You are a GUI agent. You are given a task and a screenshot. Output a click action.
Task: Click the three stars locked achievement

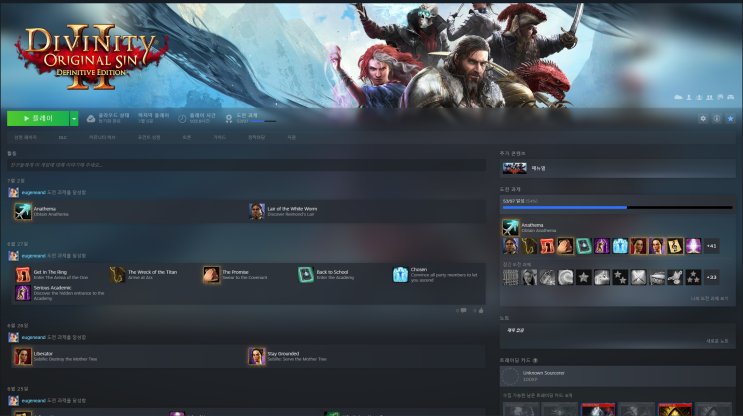pyautogui.click(x=693, y=277)
